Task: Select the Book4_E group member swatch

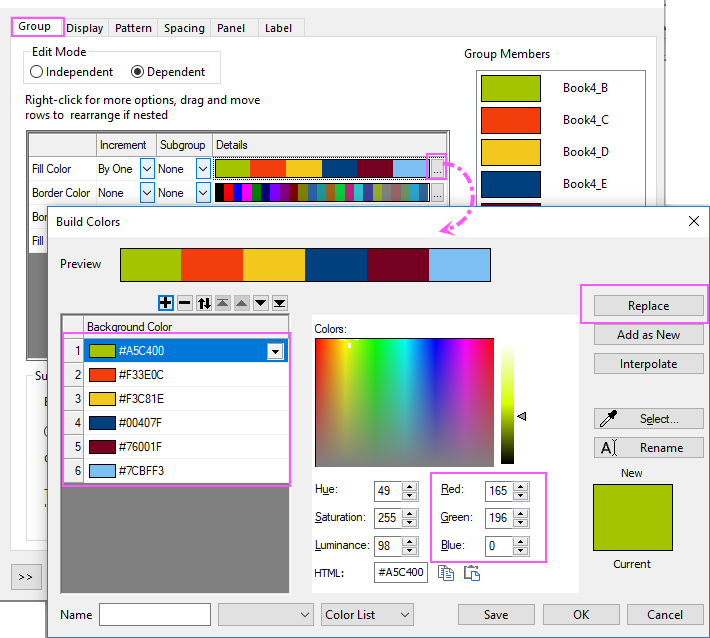Action: click(x=511, y=184)
